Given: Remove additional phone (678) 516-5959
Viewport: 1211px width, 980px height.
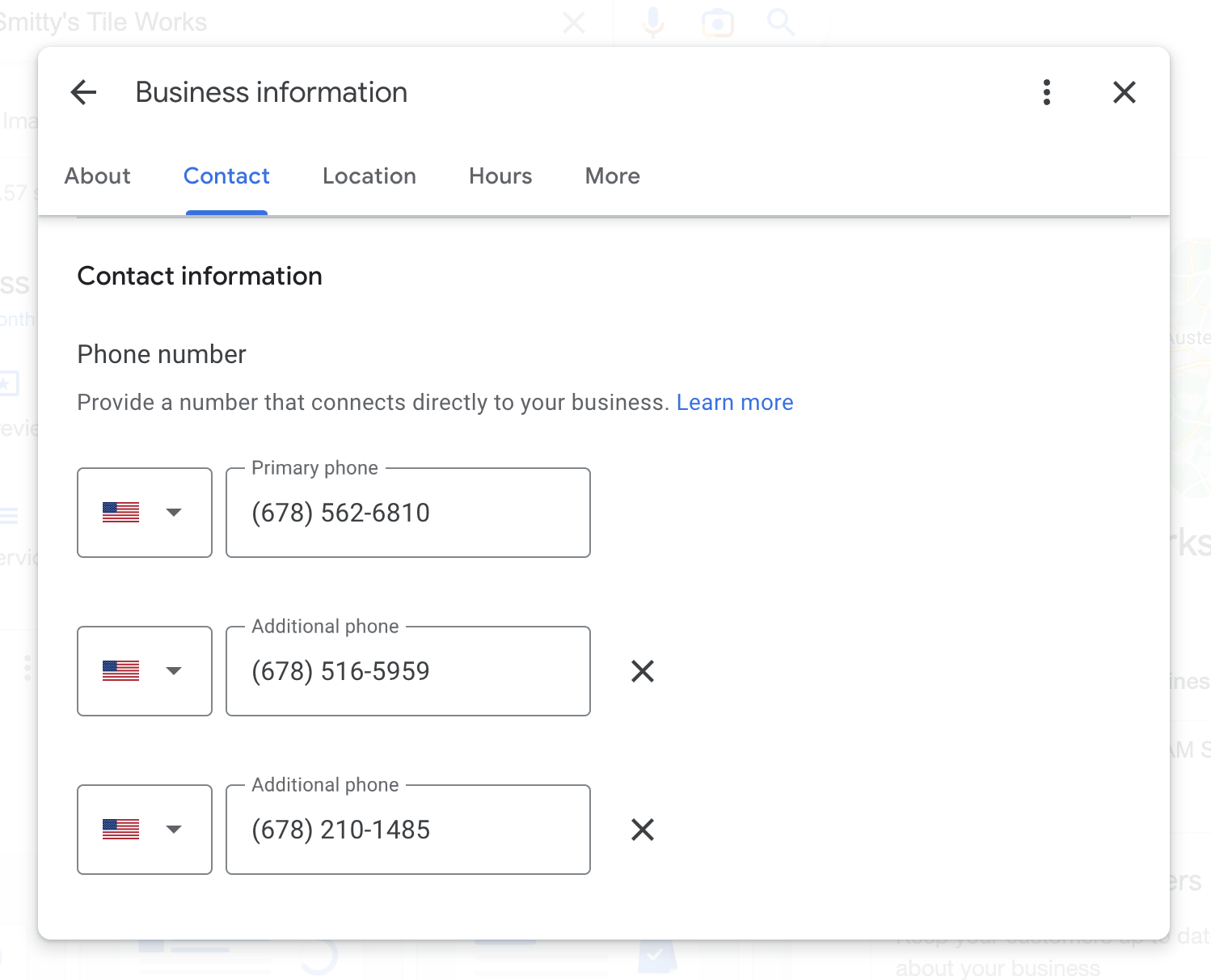Looking at the screenshot, I should point(643,671).
